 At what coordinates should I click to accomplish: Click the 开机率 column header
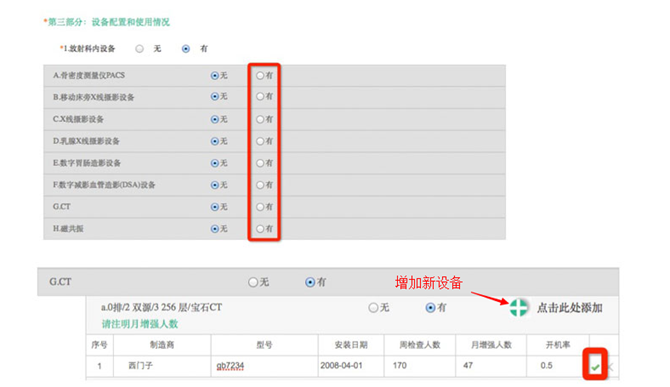558,345
